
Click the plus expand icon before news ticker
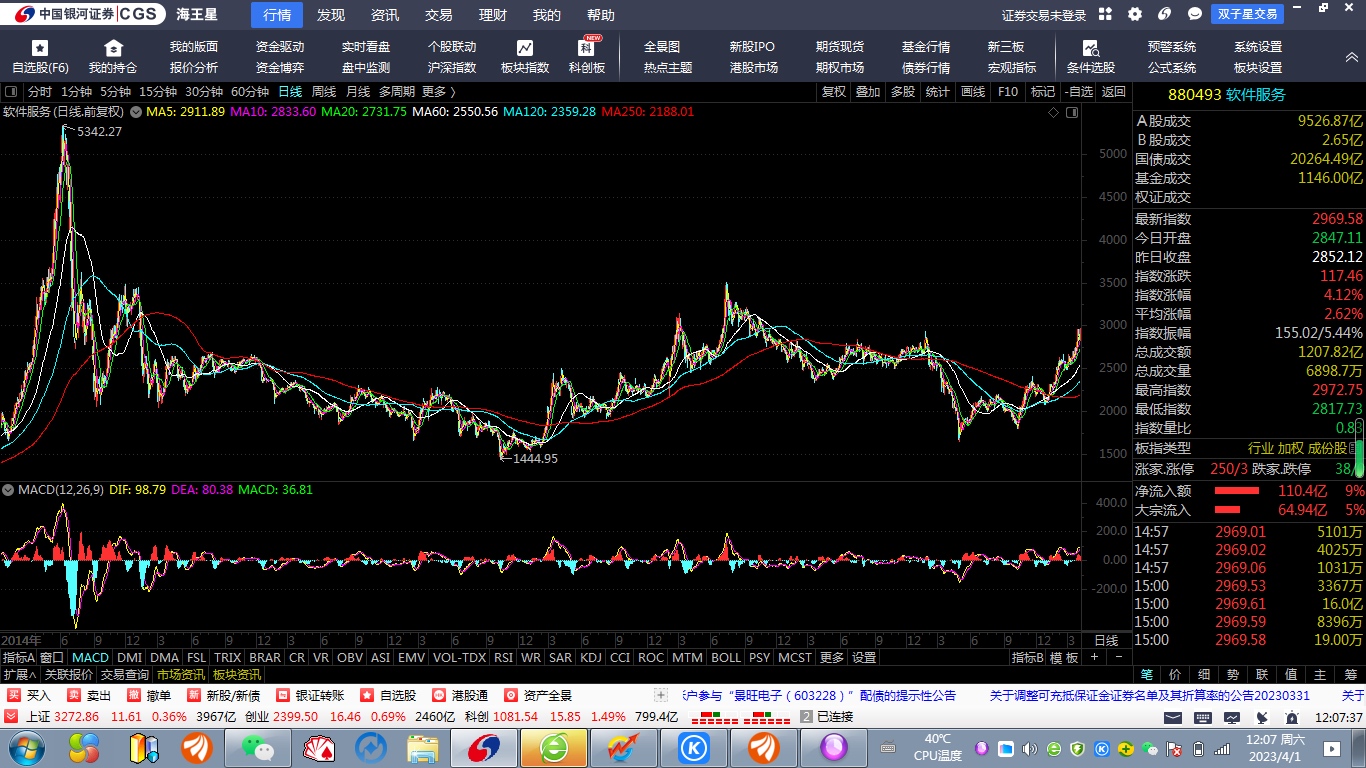coord(660,695)
